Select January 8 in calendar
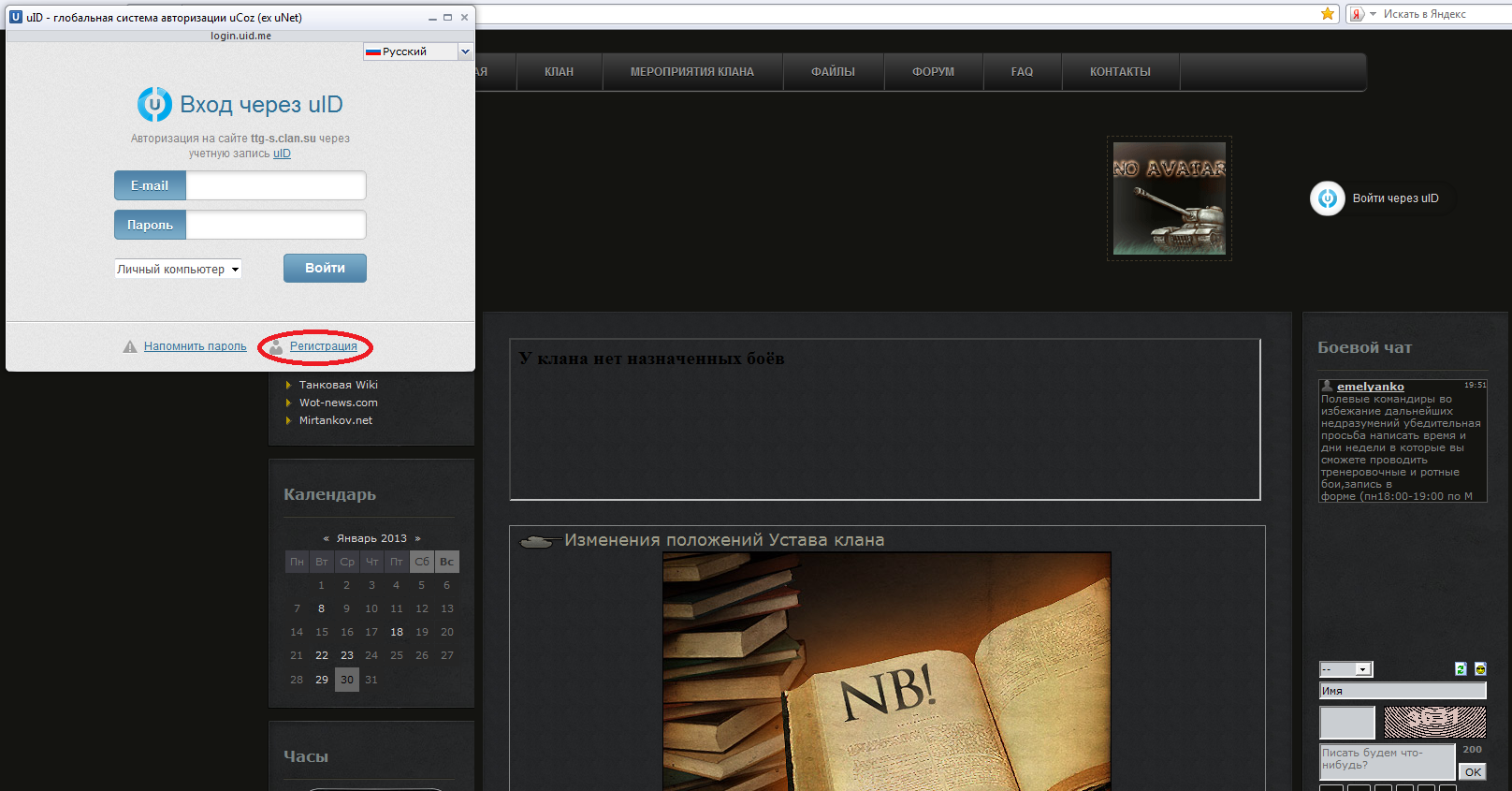The image size is (1512, 791). [x=321, y=608]
